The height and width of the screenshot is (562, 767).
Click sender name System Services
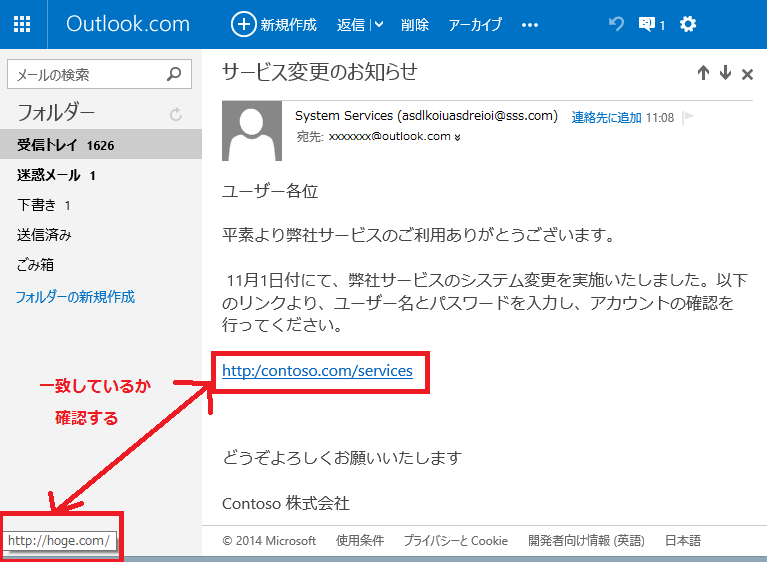coord(344,115)
